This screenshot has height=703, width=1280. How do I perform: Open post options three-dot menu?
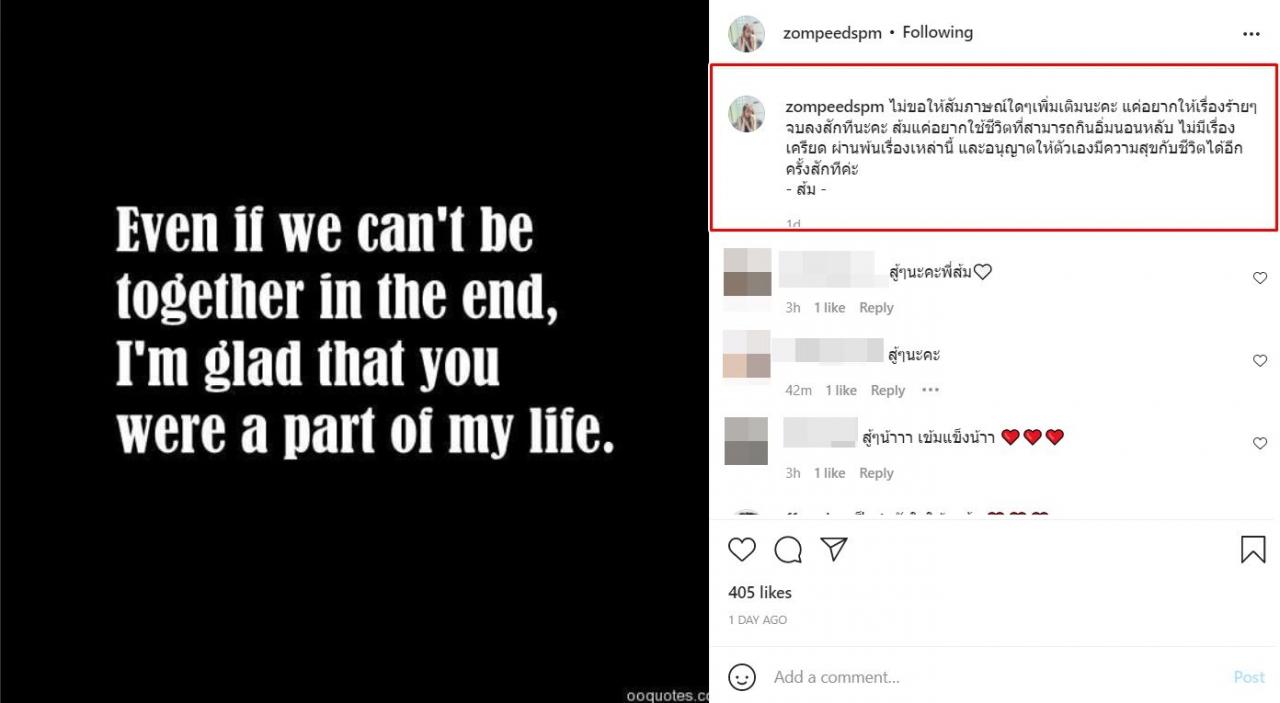pos(1251,33)
